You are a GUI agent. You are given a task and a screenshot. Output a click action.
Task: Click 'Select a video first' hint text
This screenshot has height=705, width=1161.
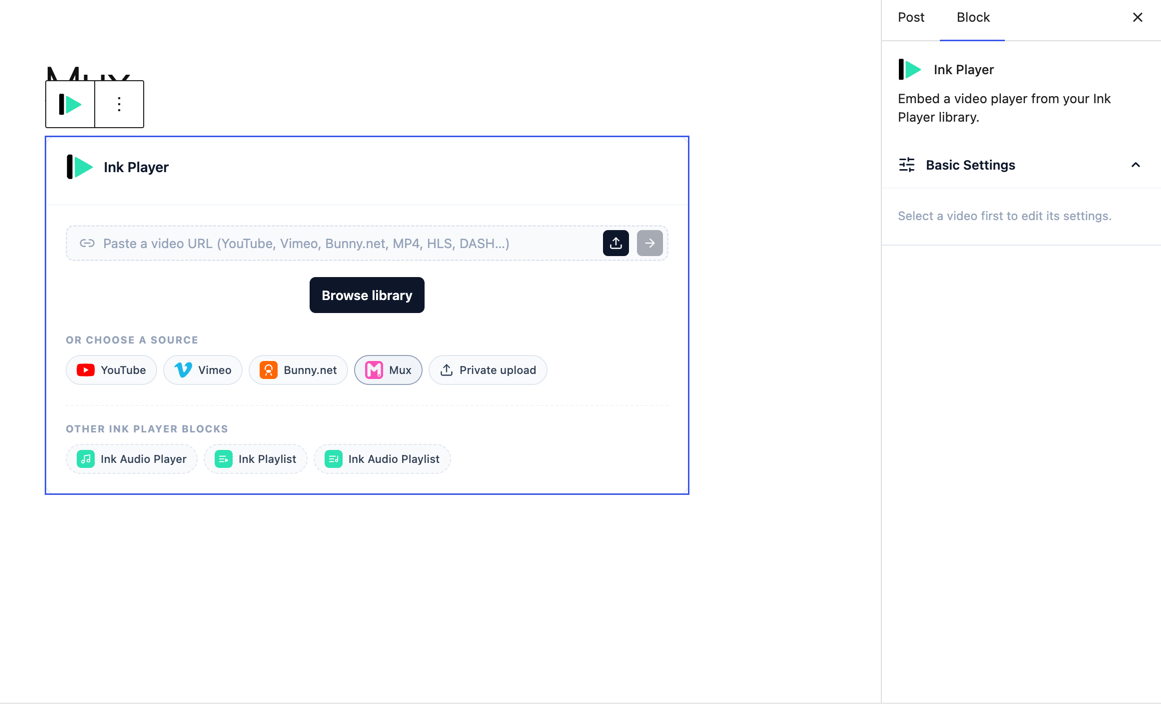coord(1004,216)
